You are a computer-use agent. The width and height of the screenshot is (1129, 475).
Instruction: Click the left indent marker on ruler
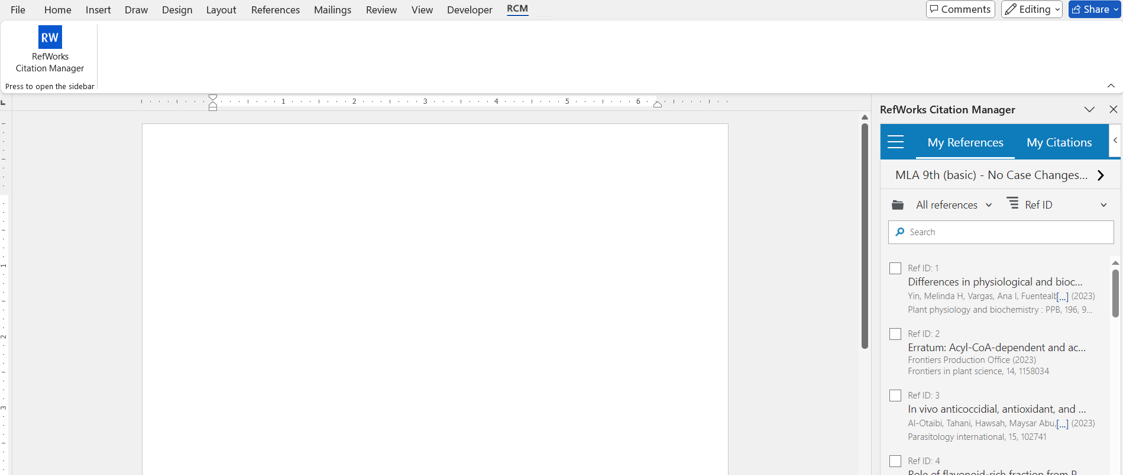coord(212,102)
